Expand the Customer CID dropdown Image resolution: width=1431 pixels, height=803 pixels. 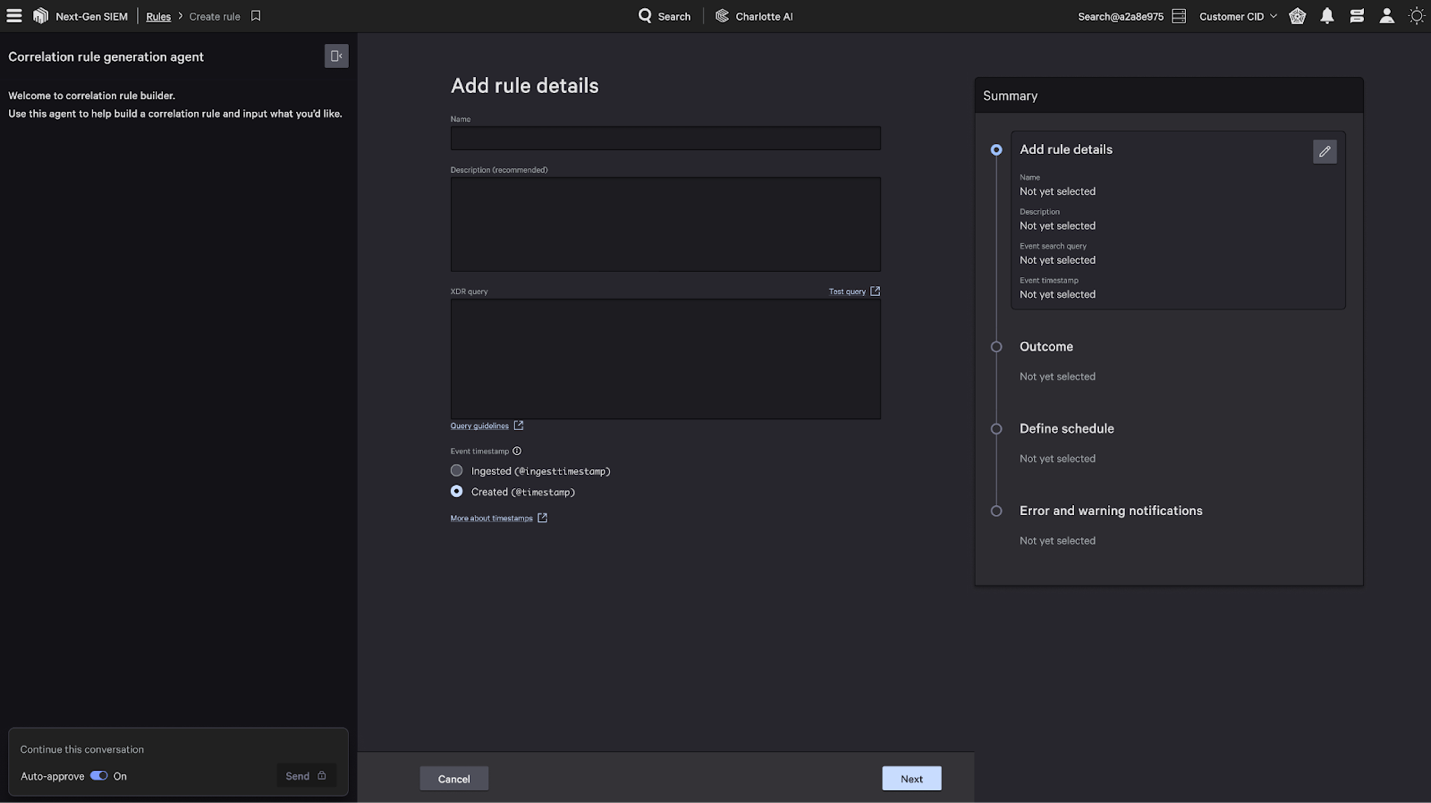pos(1238,16)
